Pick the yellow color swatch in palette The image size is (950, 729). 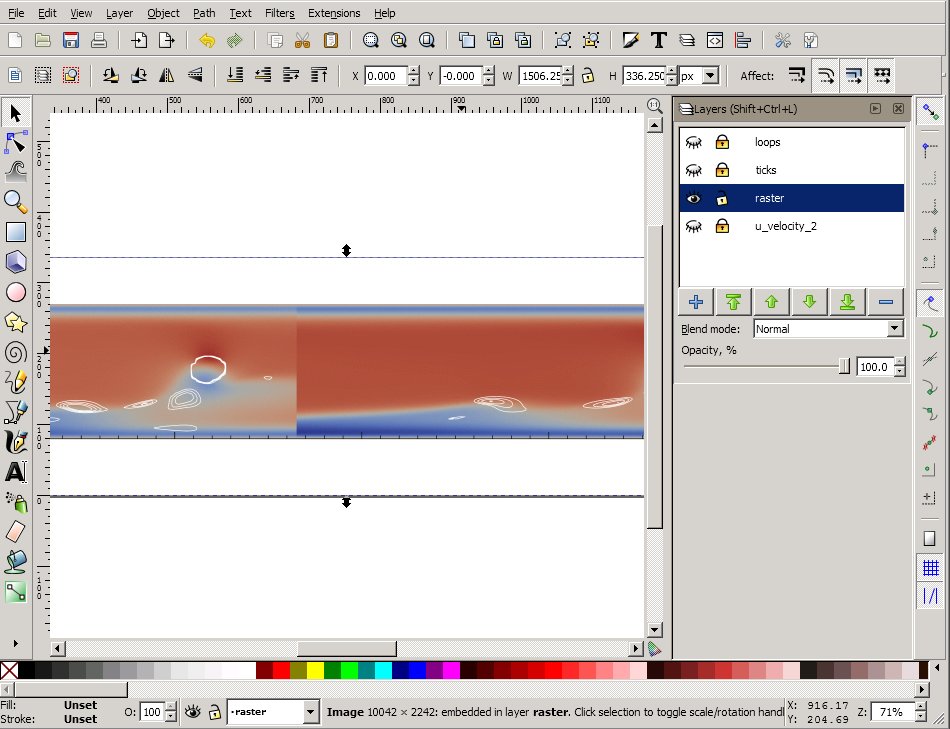(x=315, y=670)
